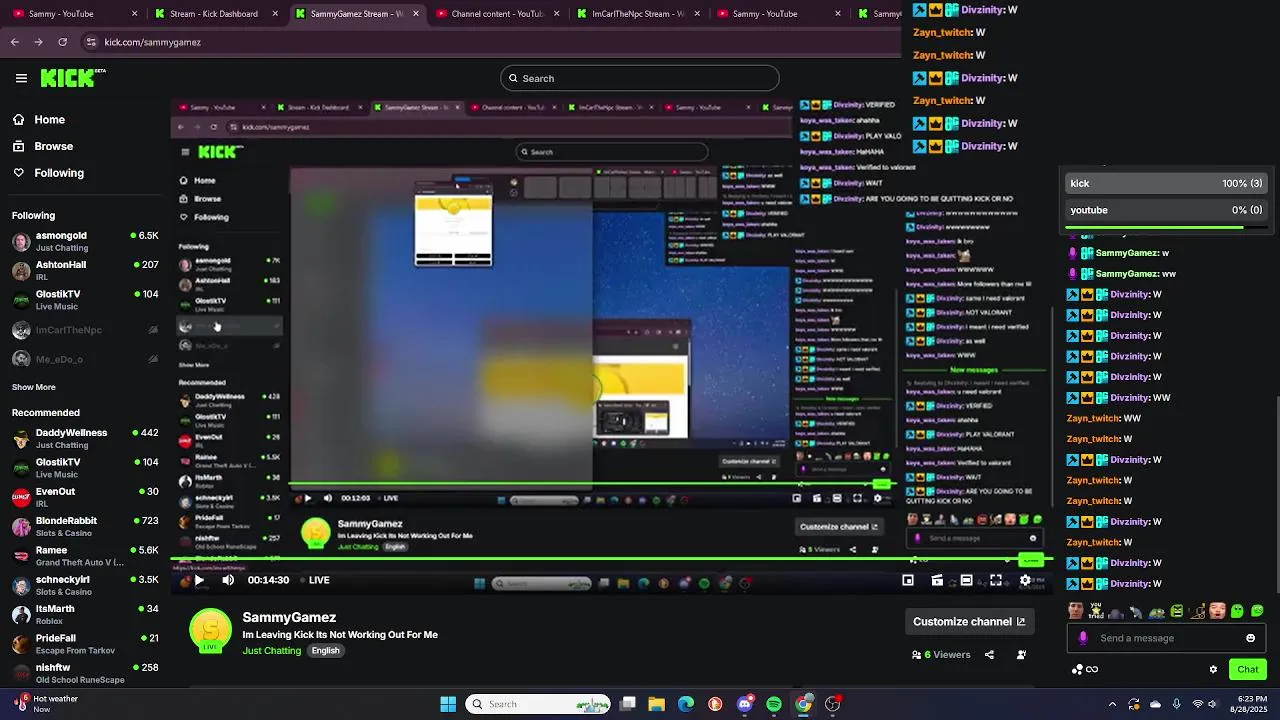Viewport: 1280px width, 720px height.
Task: Open mini player from the player controls
Action: coord(908,580)
